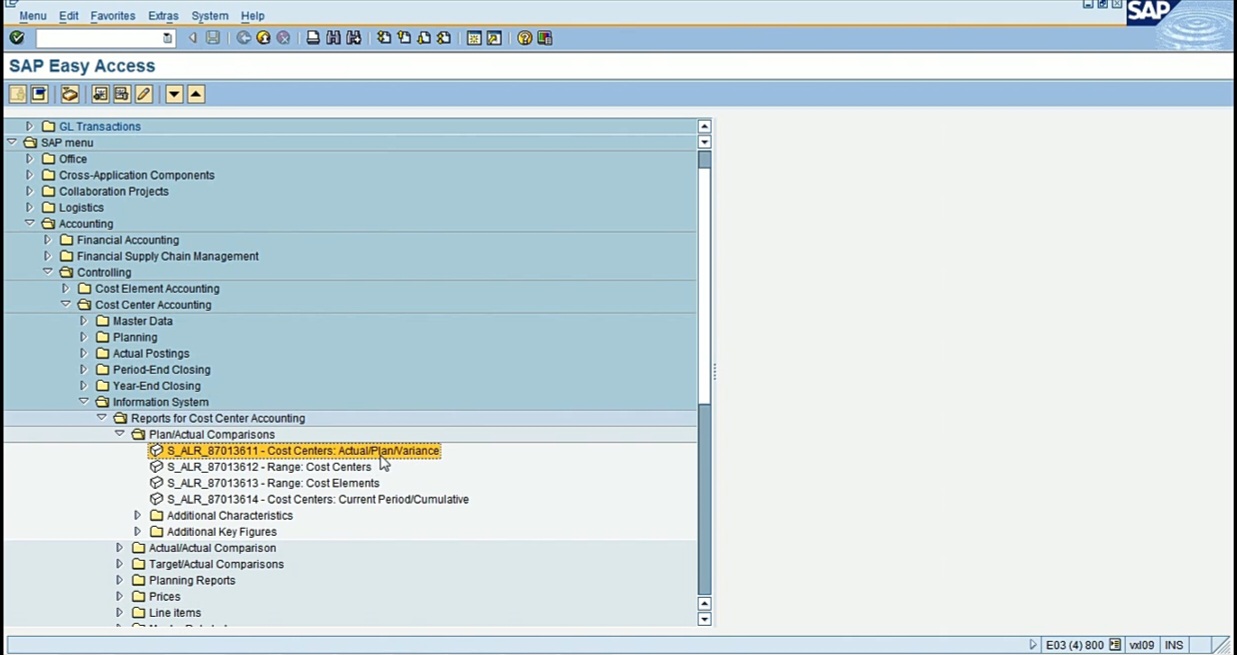
Task: Open the Edit menu
Action: click(x=68, y=16)
